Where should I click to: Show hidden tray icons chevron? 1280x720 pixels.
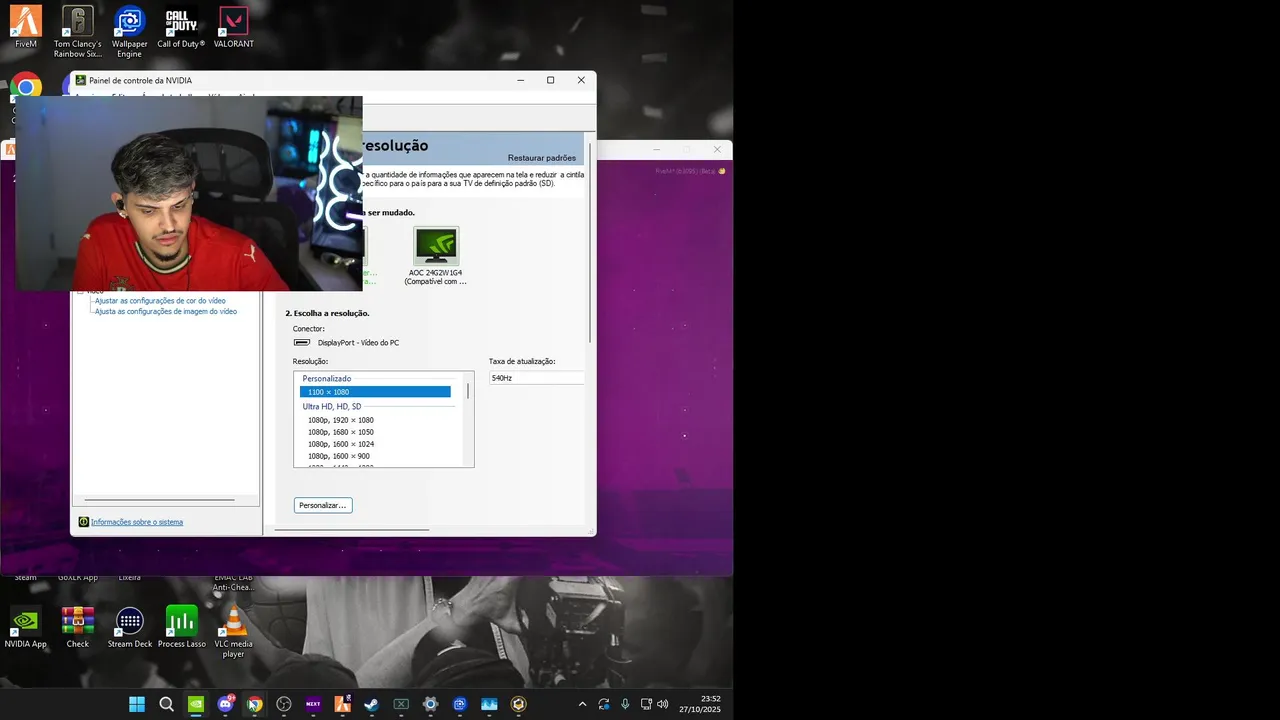[583, 704]
